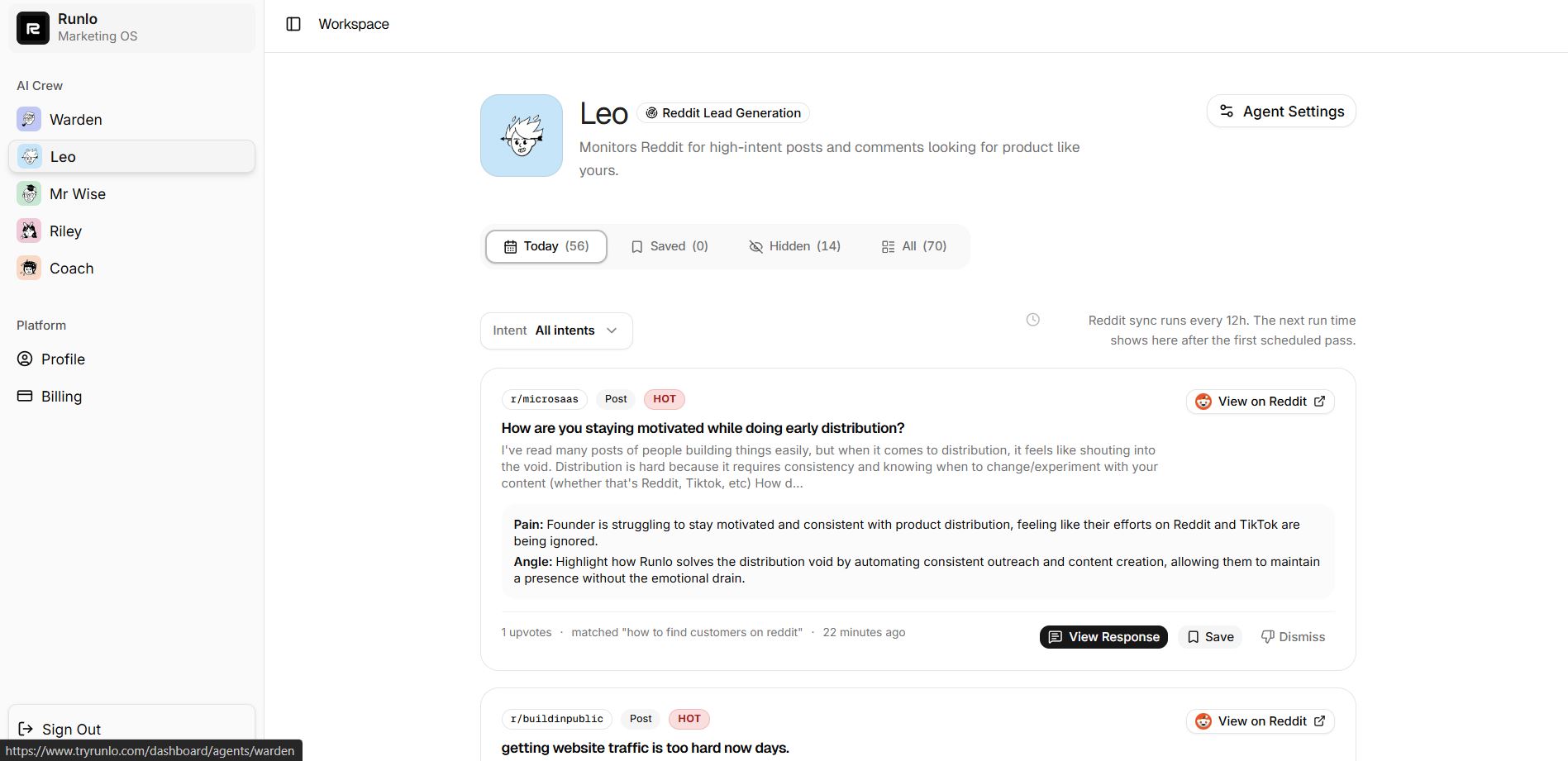The image size is (1568, 761).
Task: Click View Response on the motivation post
Action: click(x=1103, y=636)
